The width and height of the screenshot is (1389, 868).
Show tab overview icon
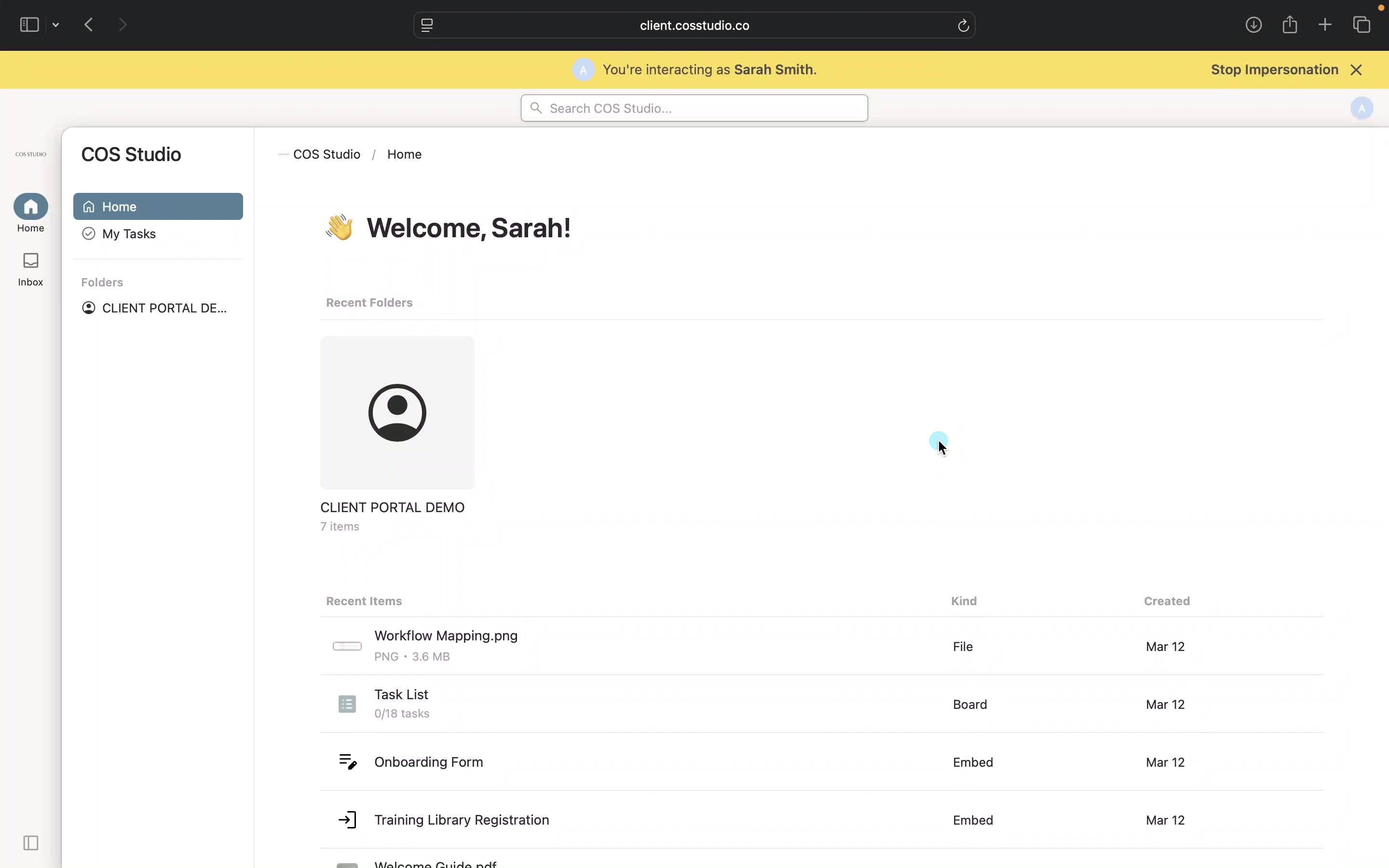click(x=1362, y=25)
